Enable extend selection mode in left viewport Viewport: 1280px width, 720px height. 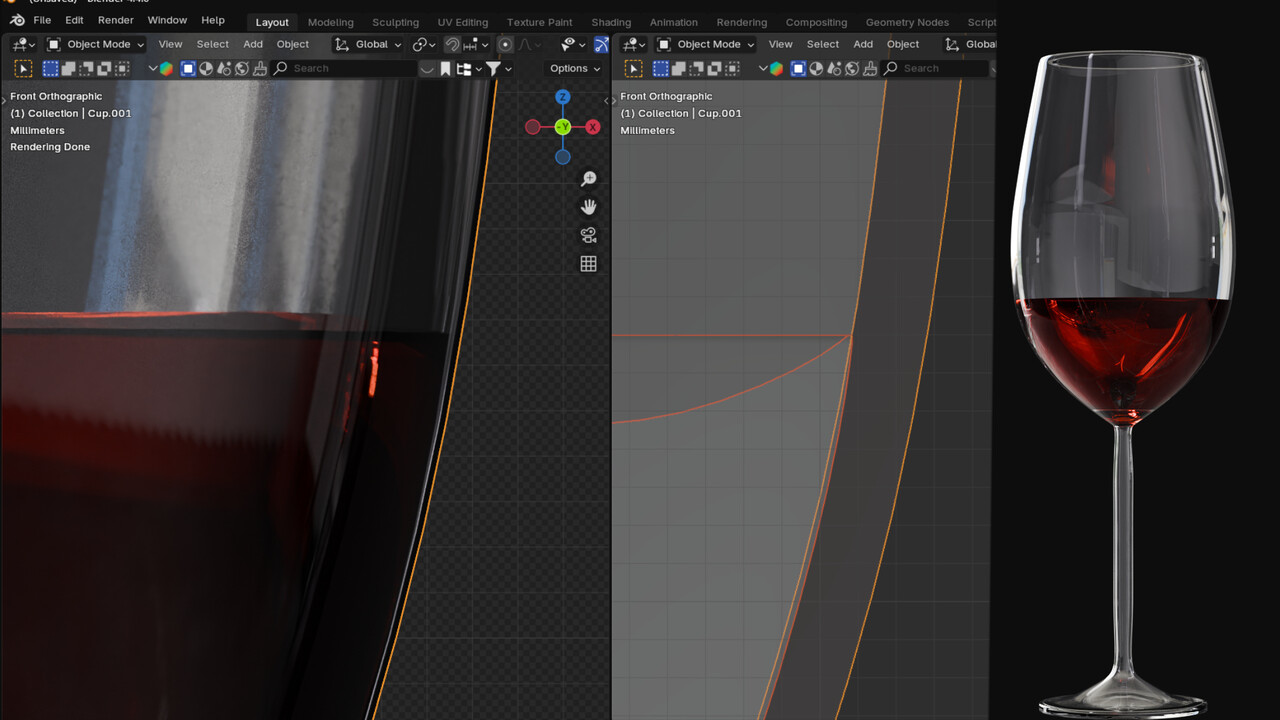[x=68, y=68]
